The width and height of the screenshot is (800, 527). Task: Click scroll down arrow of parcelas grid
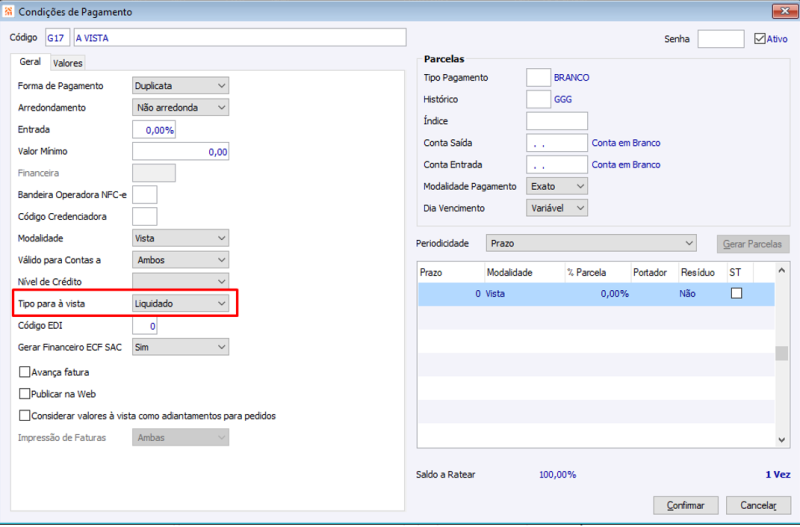point(782,440)
